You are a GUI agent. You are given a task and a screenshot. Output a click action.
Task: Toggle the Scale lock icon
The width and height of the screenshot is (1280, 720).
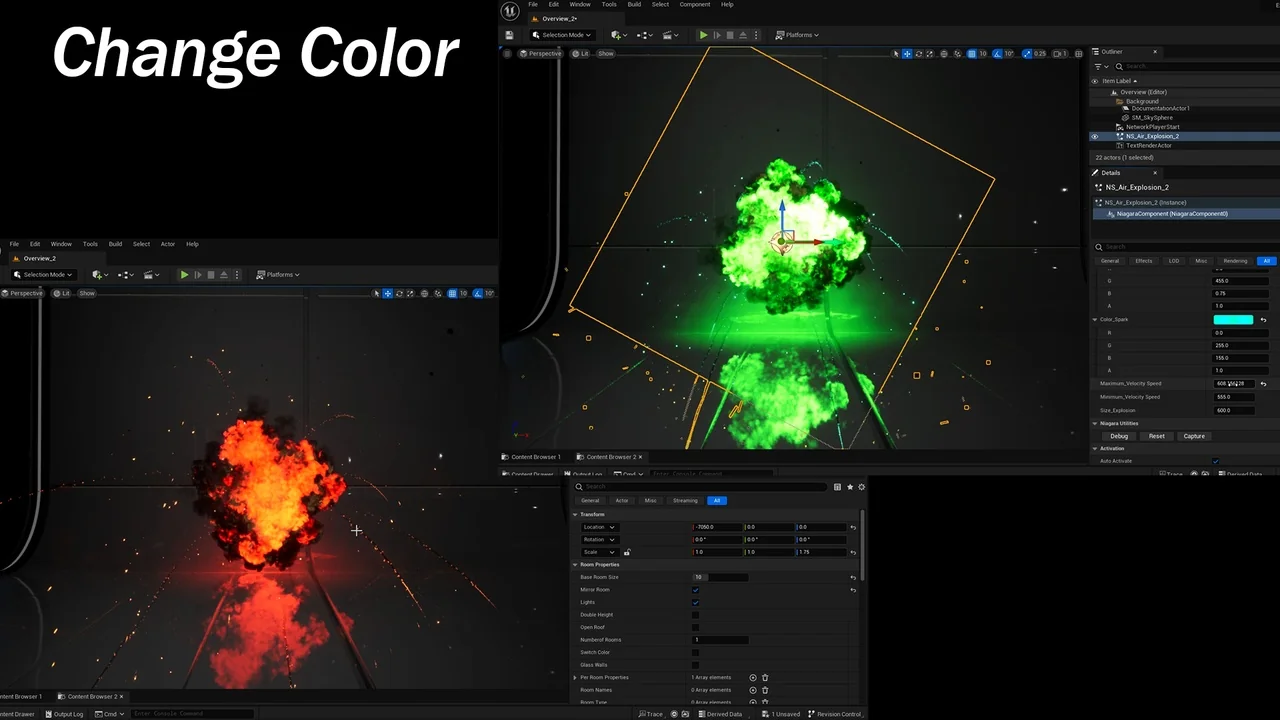pyautogui.click(x=627, y=552)
